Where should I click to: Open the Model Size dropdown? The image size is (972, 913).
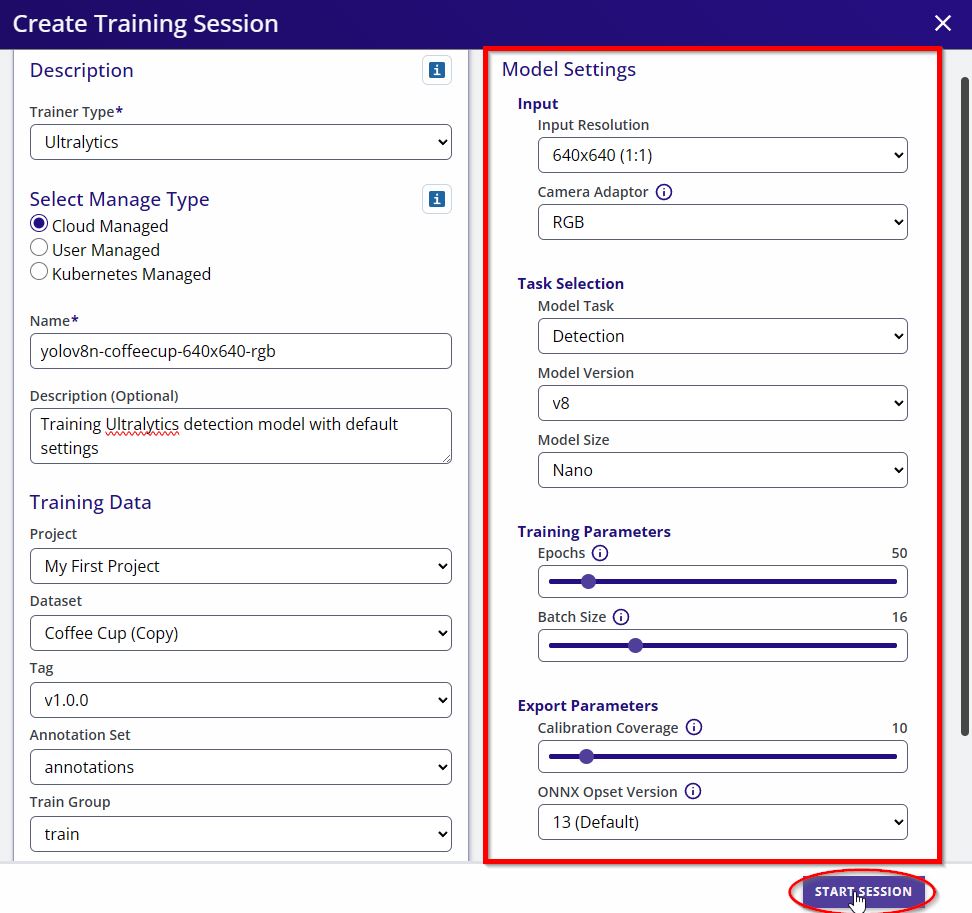722,469
